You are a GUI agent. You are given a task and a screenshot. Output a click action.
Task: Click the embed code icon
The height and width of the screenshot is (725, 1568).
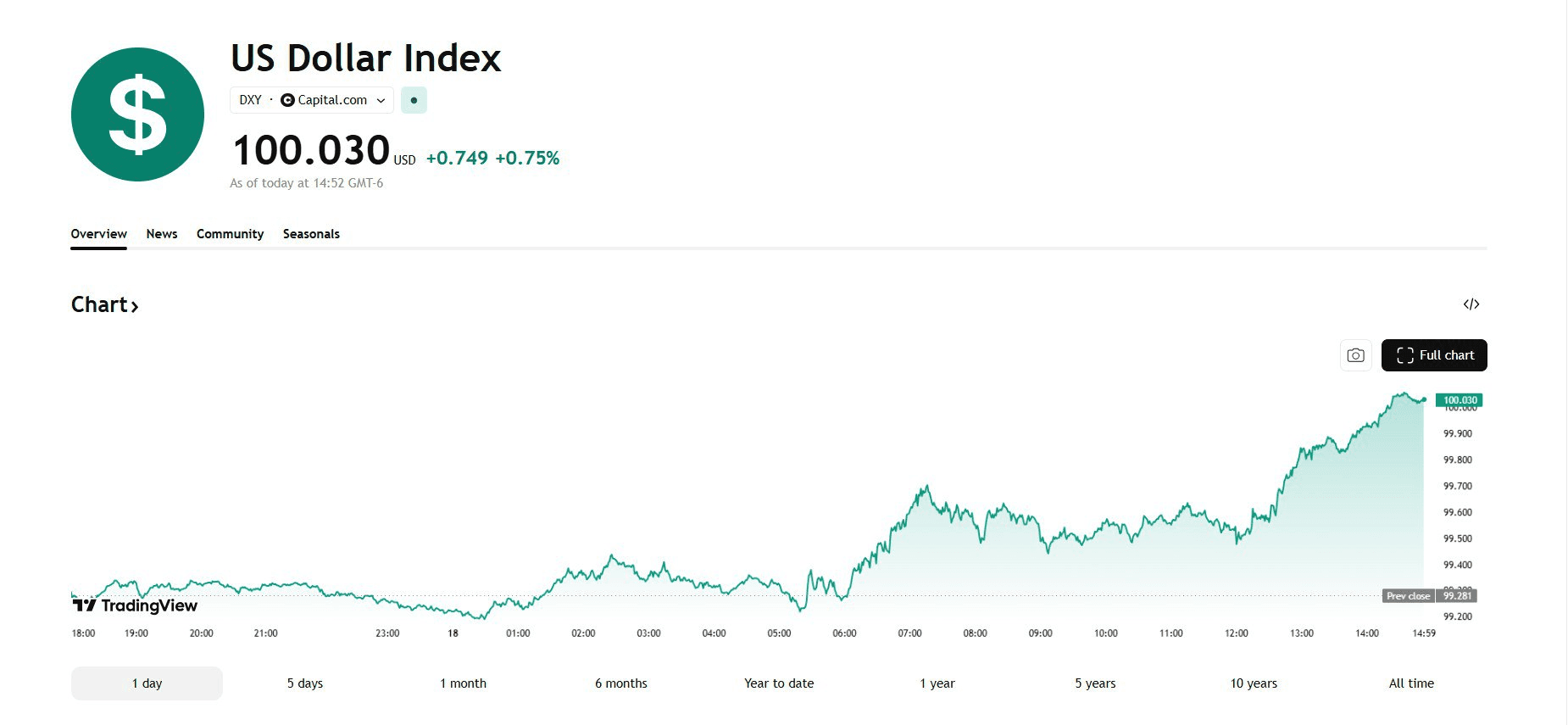click(x=1471, y=304)
